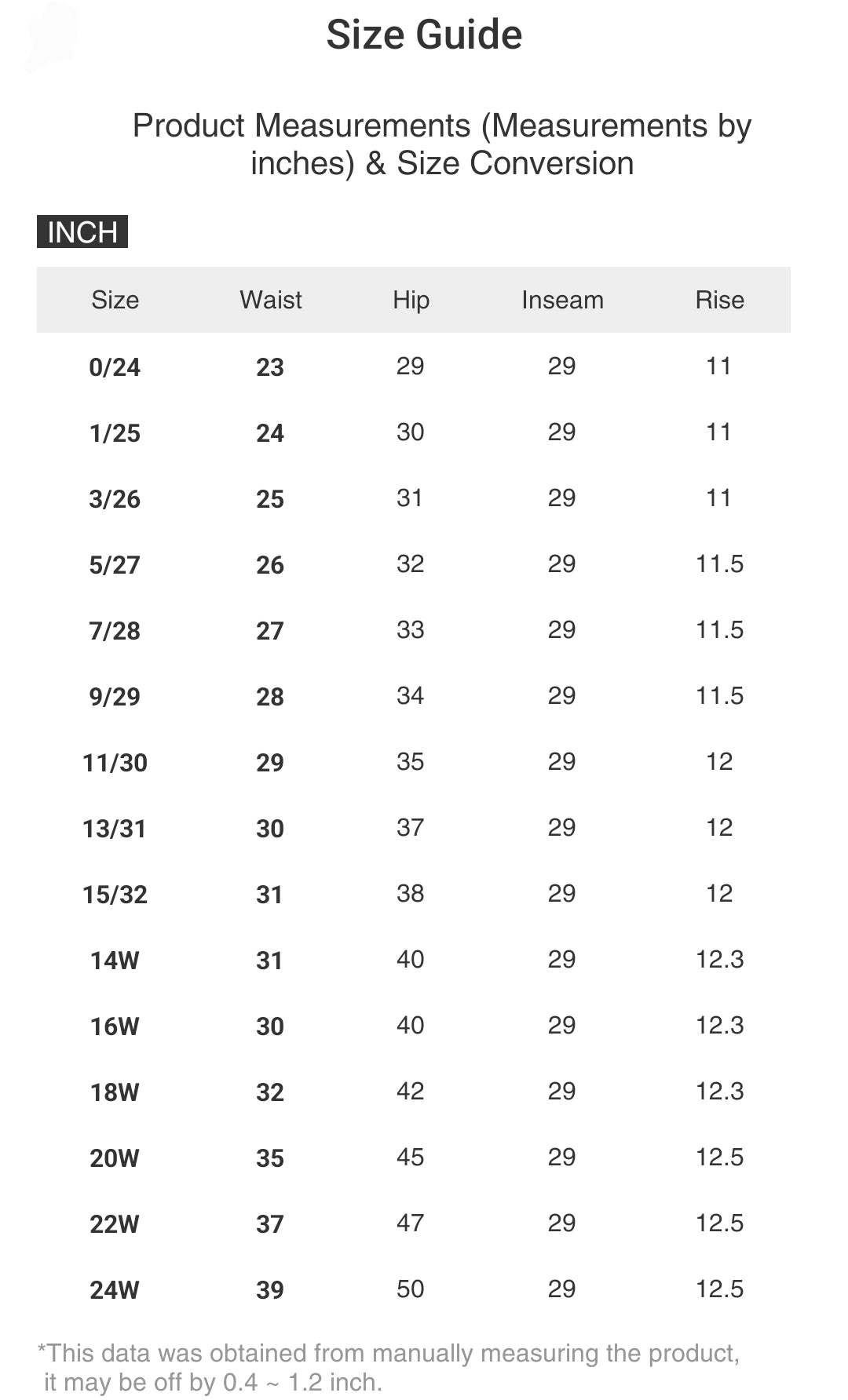Select the 14W size row label

point(115,961)
